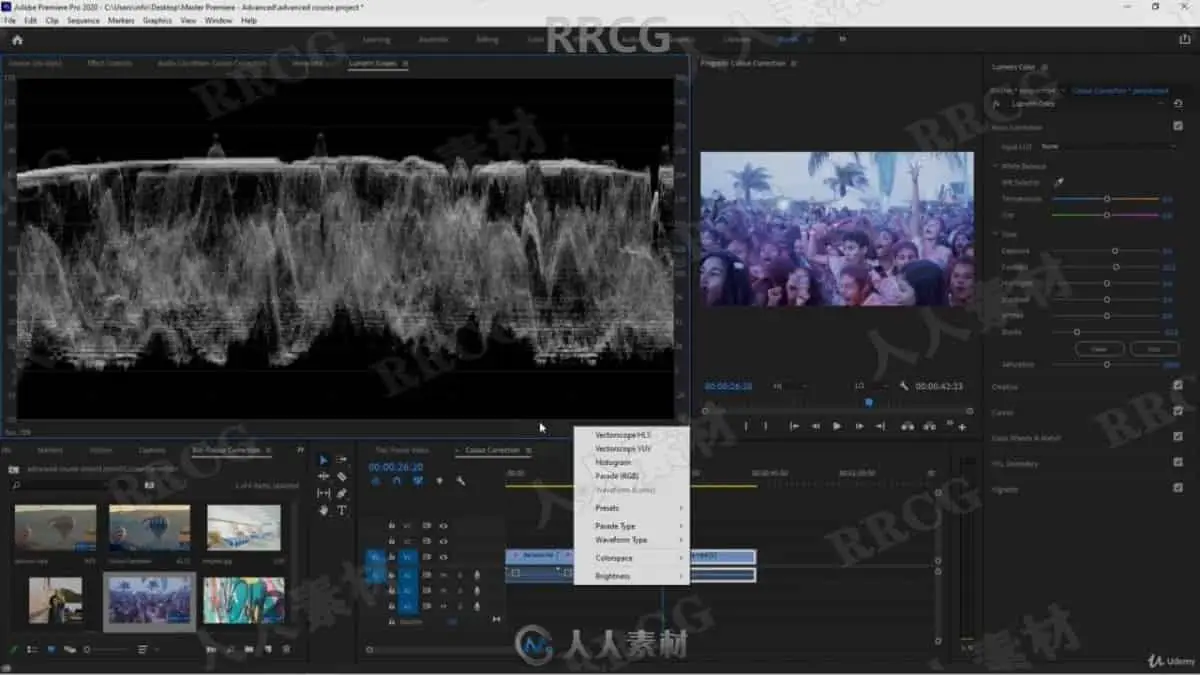Toggle Color Wheels & Match checkbox
The width and height of the screenshot is (1200, 675).
[1178, 437]
